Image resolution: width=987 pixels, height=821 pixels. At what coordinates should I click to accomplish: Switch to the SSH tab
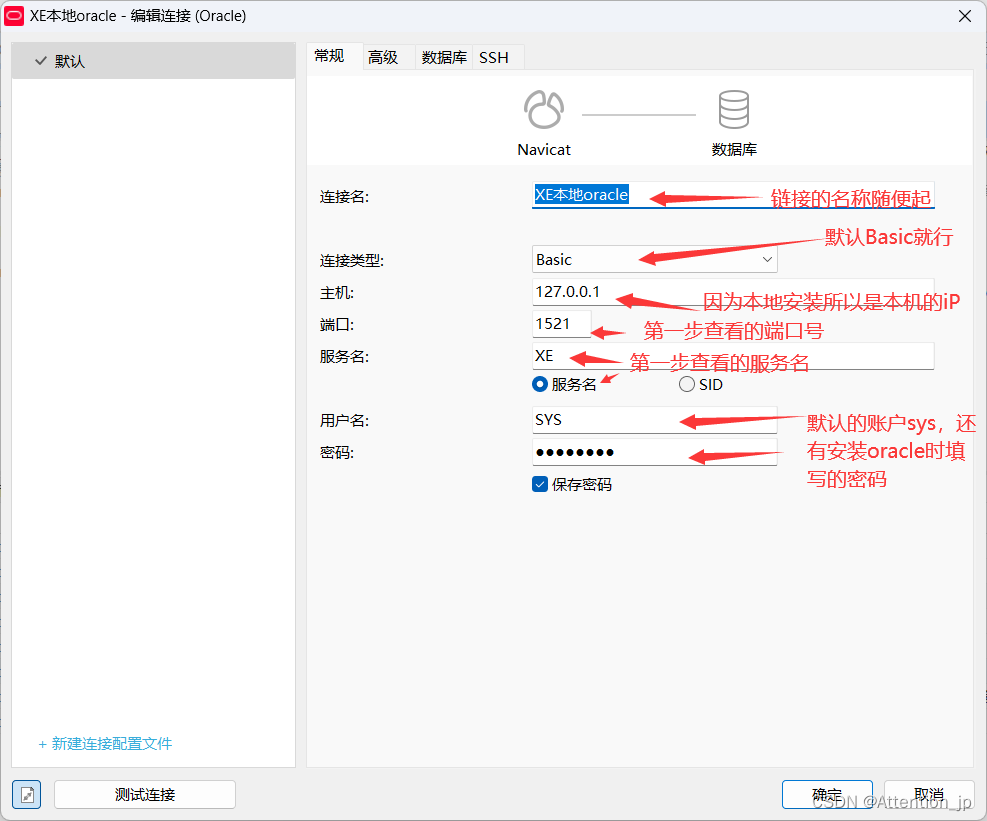click(496, 57)
